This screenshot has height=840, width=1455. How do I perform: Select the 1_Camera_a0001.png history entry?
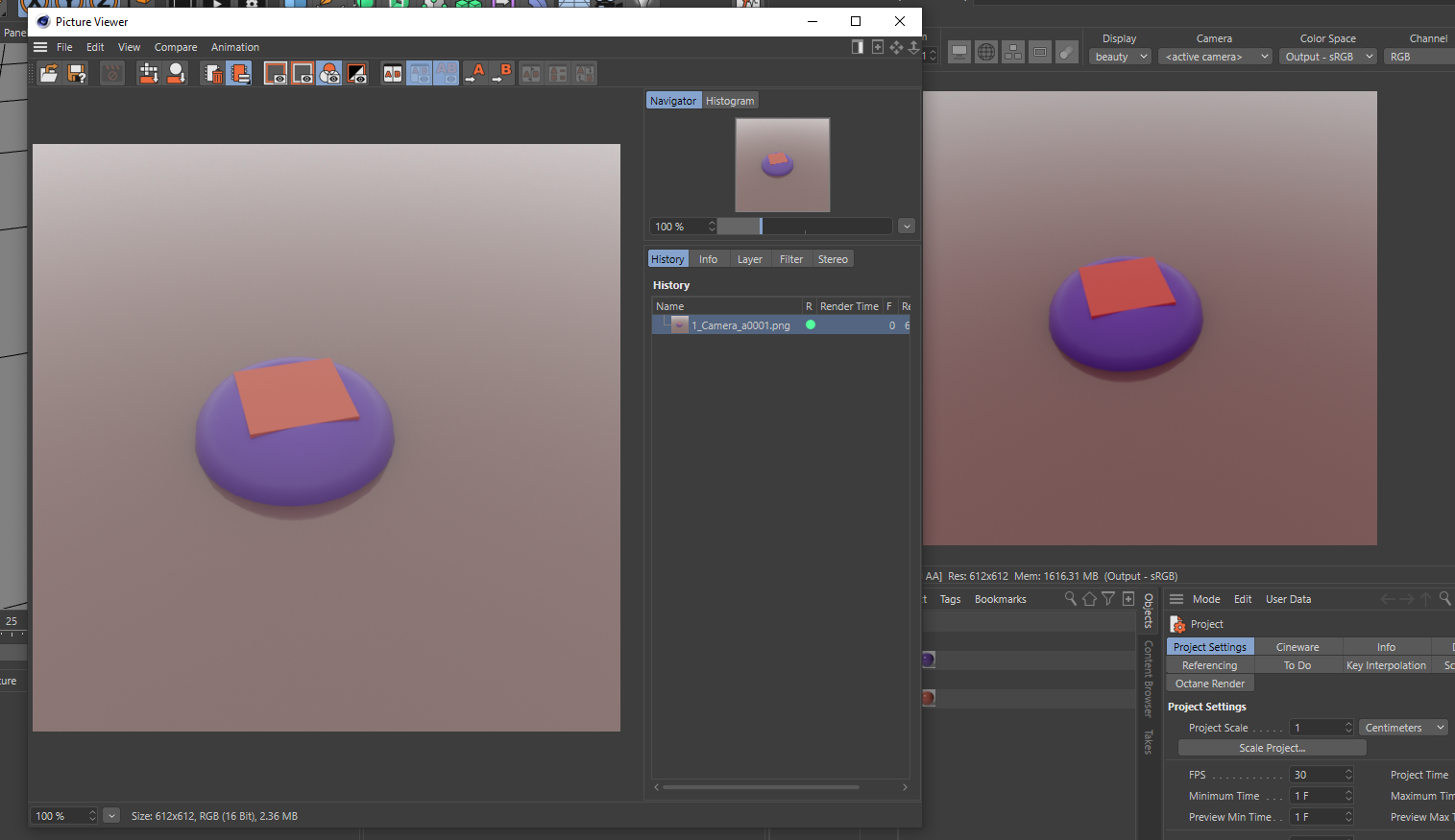click(x=740, y=325)
